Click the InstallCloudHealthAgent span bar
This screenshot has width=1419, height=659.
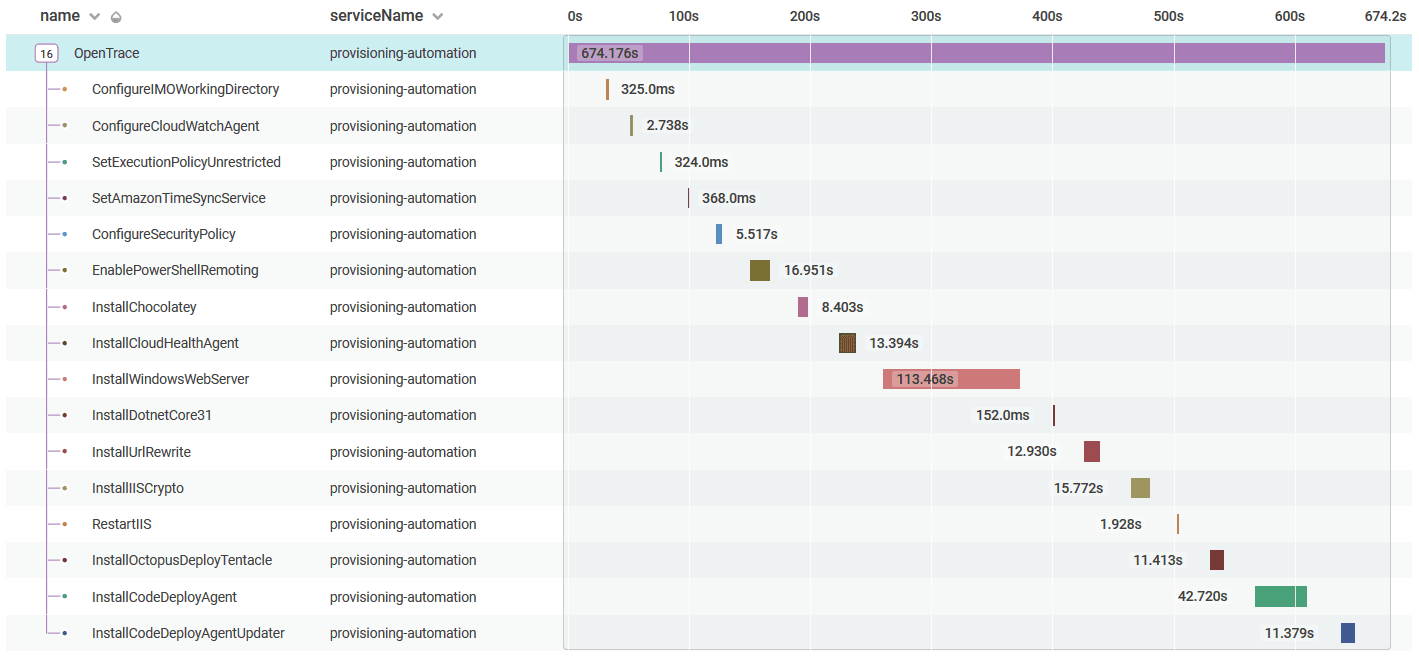(847, 343)
